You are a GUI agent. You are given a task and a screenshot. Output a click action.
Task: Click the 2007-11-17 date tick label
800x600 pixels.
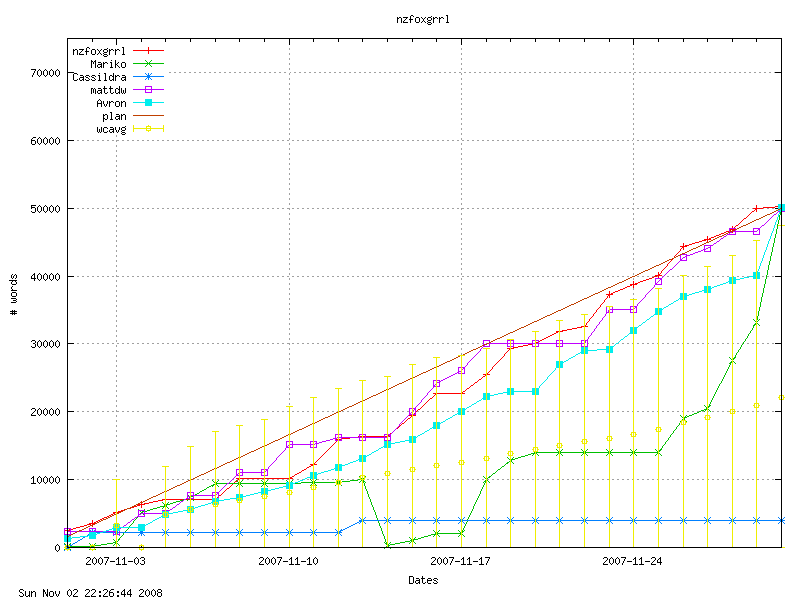461,561
